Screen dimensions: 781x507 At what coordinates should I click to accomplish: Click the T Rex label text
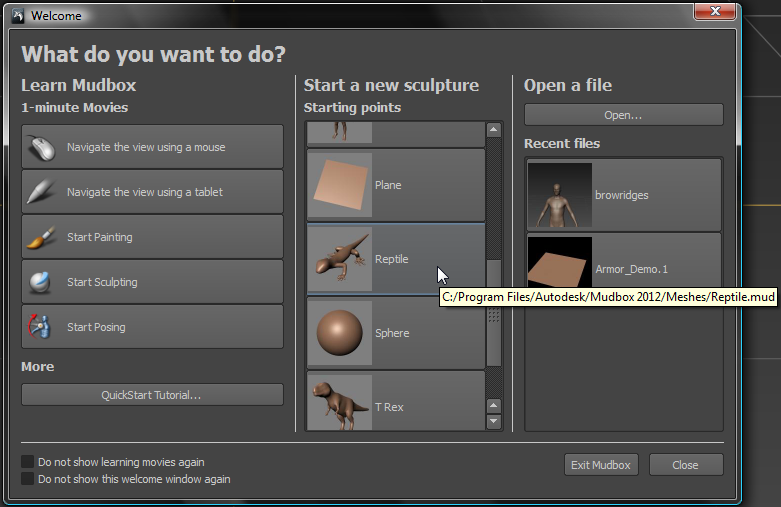coord(389,407)
